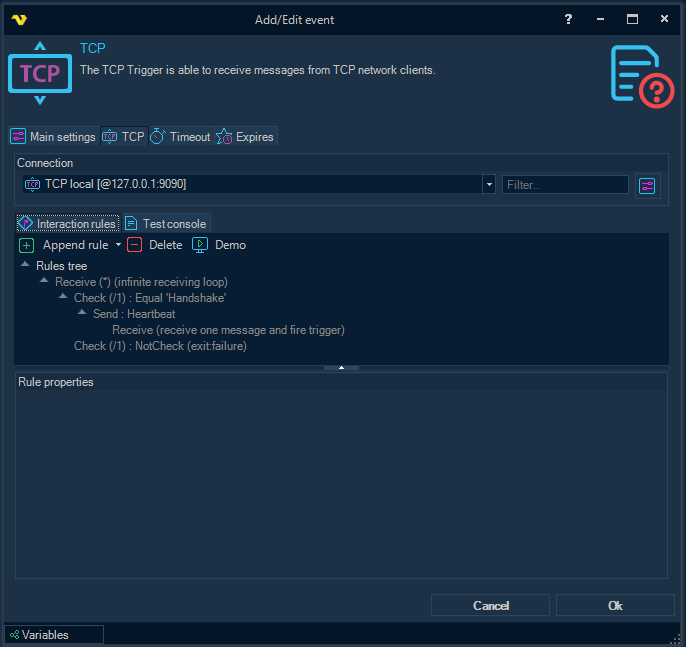This screenshot has width=686, height=647.
Task: Click the panel splitter handle above Rule properties
Action: pyautogui.click(x=341, y=368)
